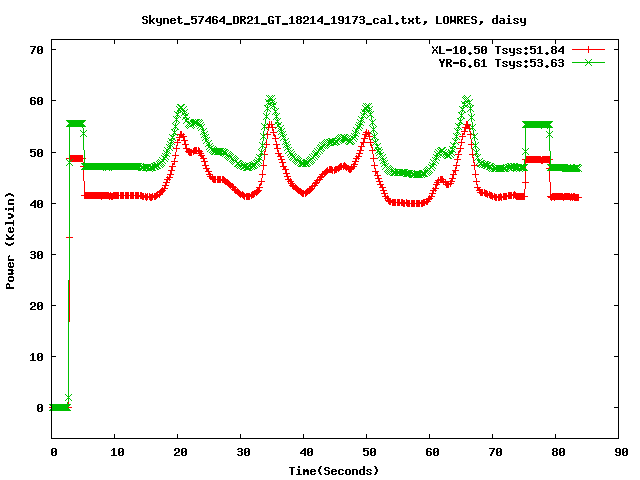Viewport: 640px width, 480px height.
Task: Click the y-axis value 70
Action: [36, 50]
